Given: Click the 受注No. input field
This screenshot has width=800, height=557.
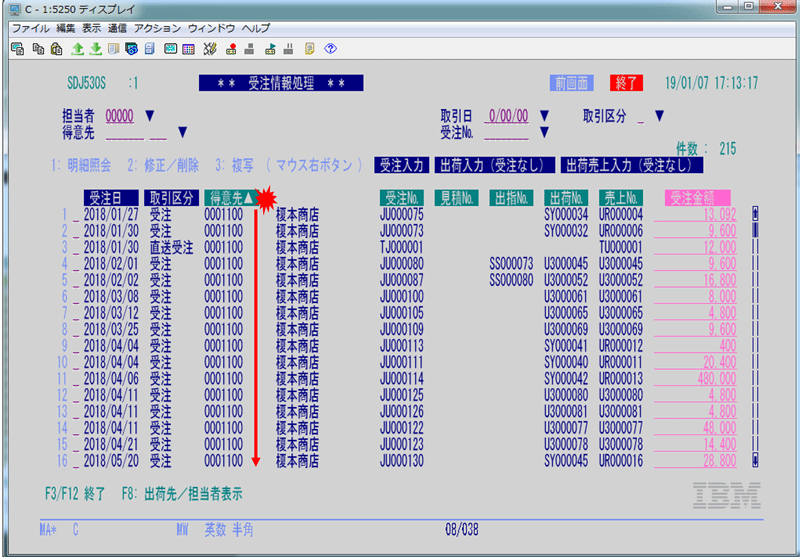Looking at the screenshot, I should pos(507,131).
